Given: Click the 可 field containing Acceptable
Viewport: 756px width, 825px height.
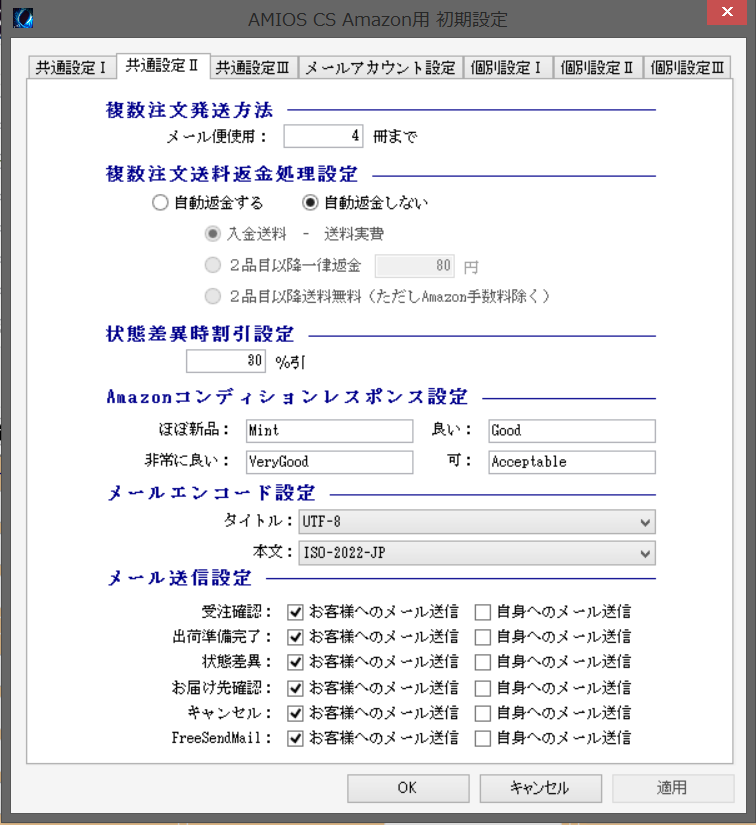Looking at the screenshot, I should click(x=572, y=462).
